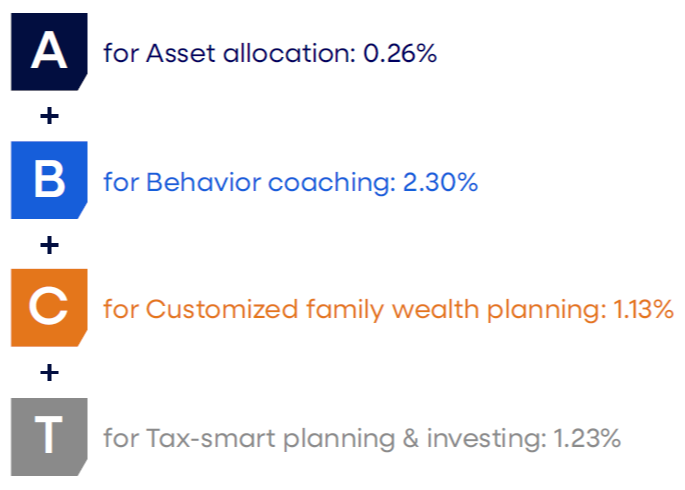The image size is (685, 490).
Task: Click the dark navy A letter block
Action: 49,52
